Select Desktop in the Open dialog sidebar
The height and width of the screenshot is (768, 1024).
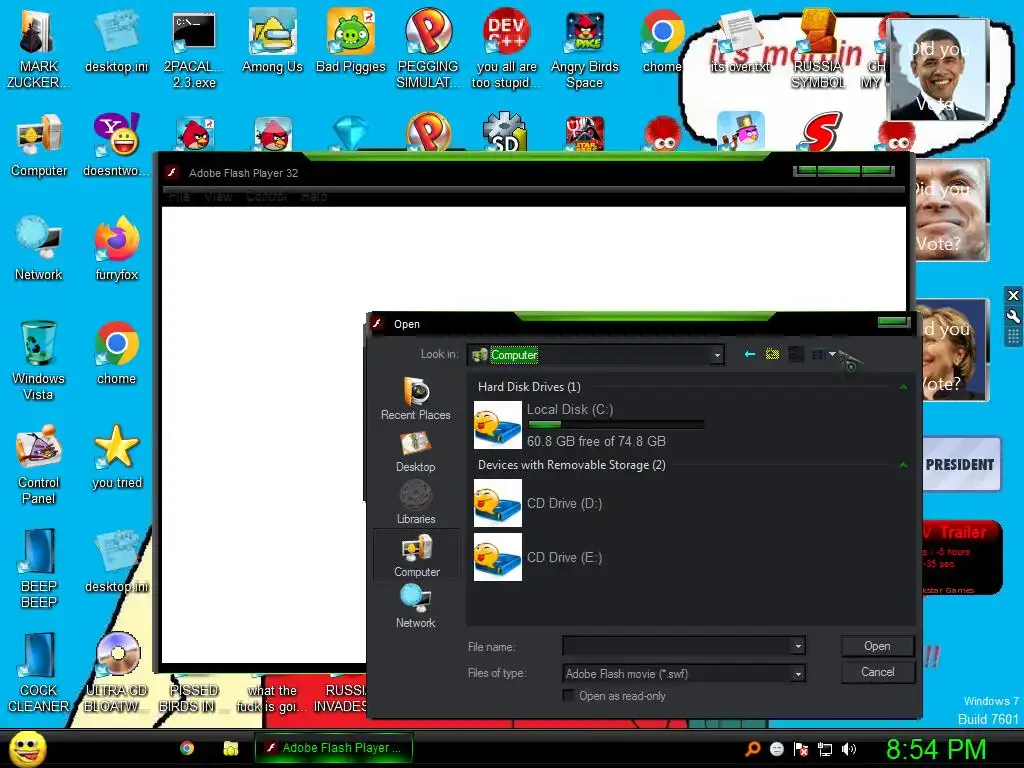415,452
